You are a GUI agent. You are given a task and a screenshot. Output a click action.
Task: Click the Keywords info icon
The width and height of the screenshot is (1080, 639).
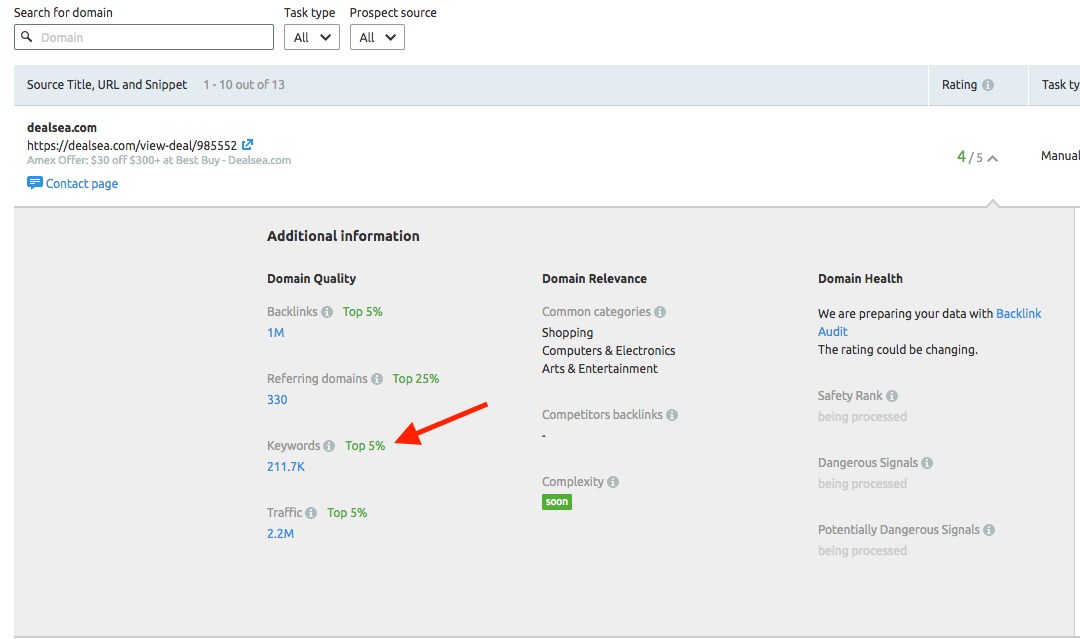329,446
